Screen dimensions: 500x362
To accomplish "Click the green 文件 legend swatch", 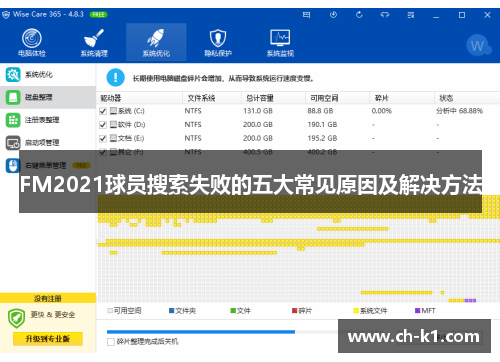I will pos(233,311).
